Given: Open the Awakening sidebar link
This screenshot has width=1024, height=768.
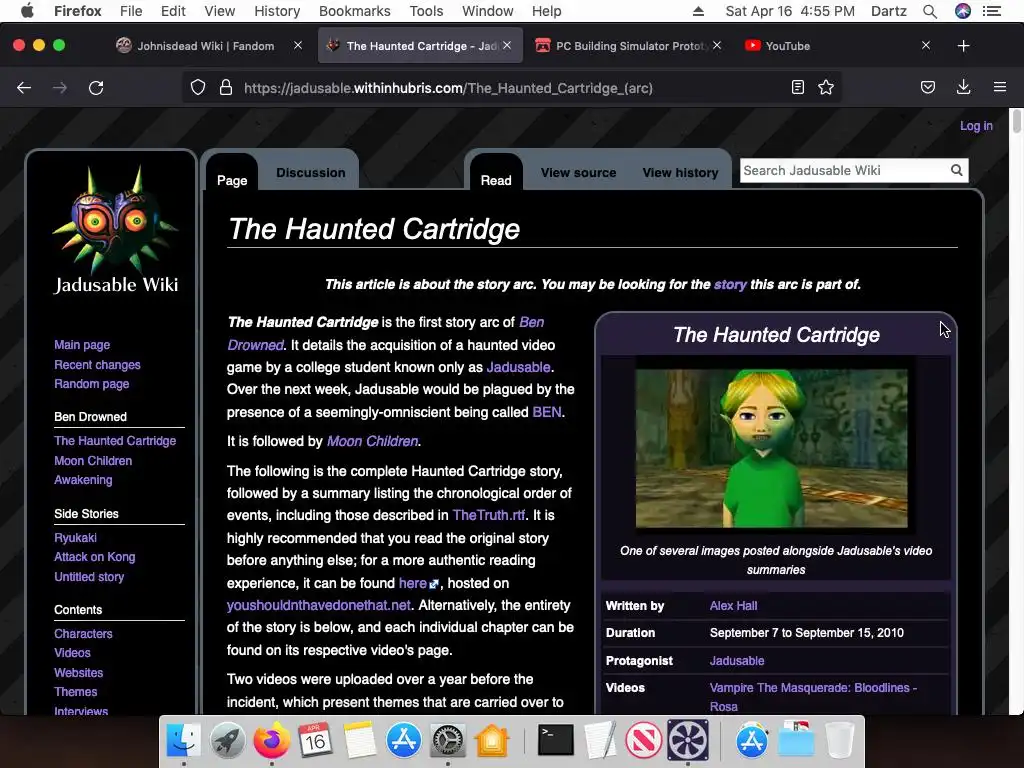Looking at the screenshot, I should click(x=83, y=479).
